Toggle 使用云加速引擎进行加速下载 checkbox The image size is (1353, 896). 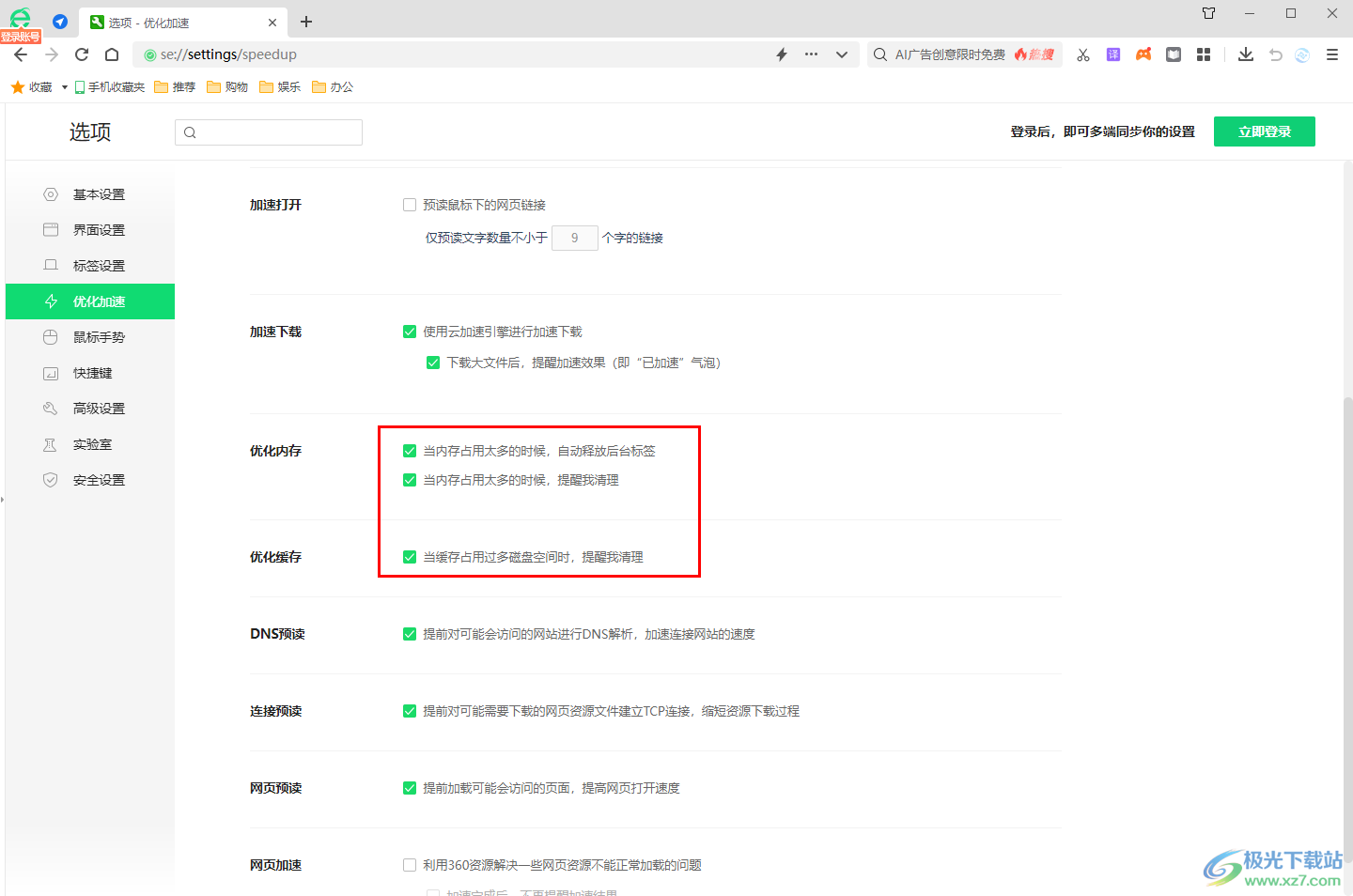coord(410,332)
